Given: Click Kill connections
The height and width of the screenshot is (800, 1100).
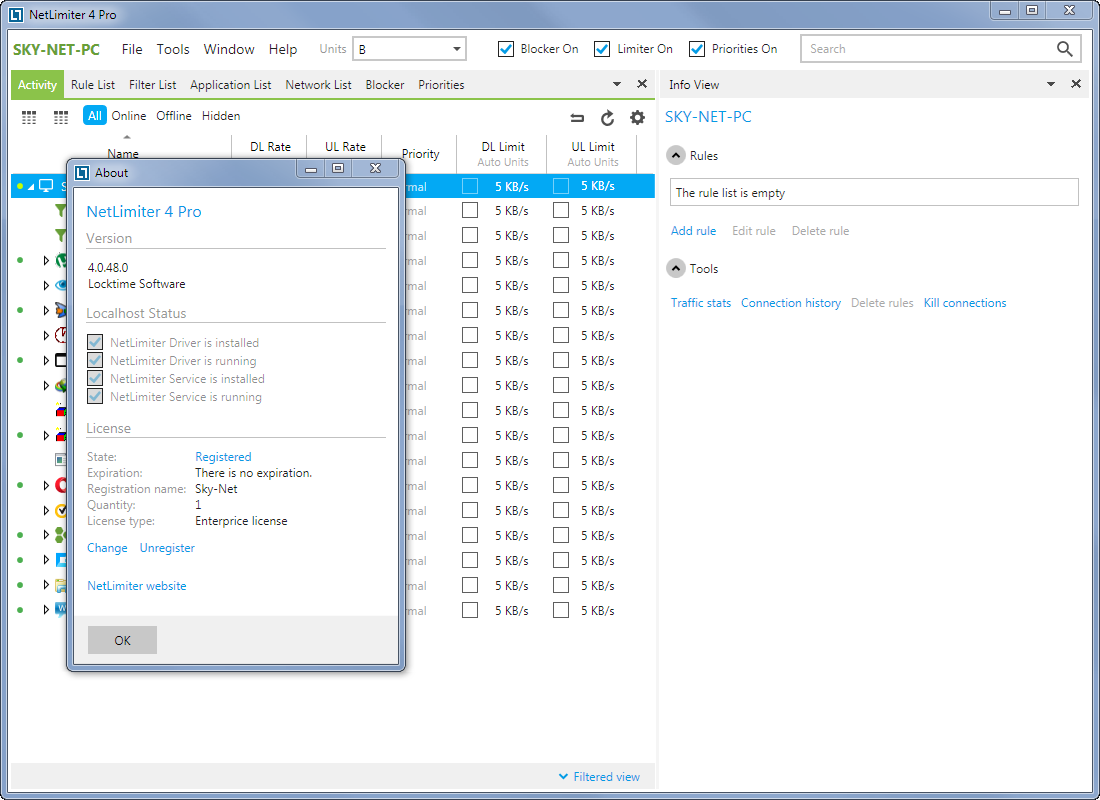Looking at the screenshot, I should (x=965, y=302).
